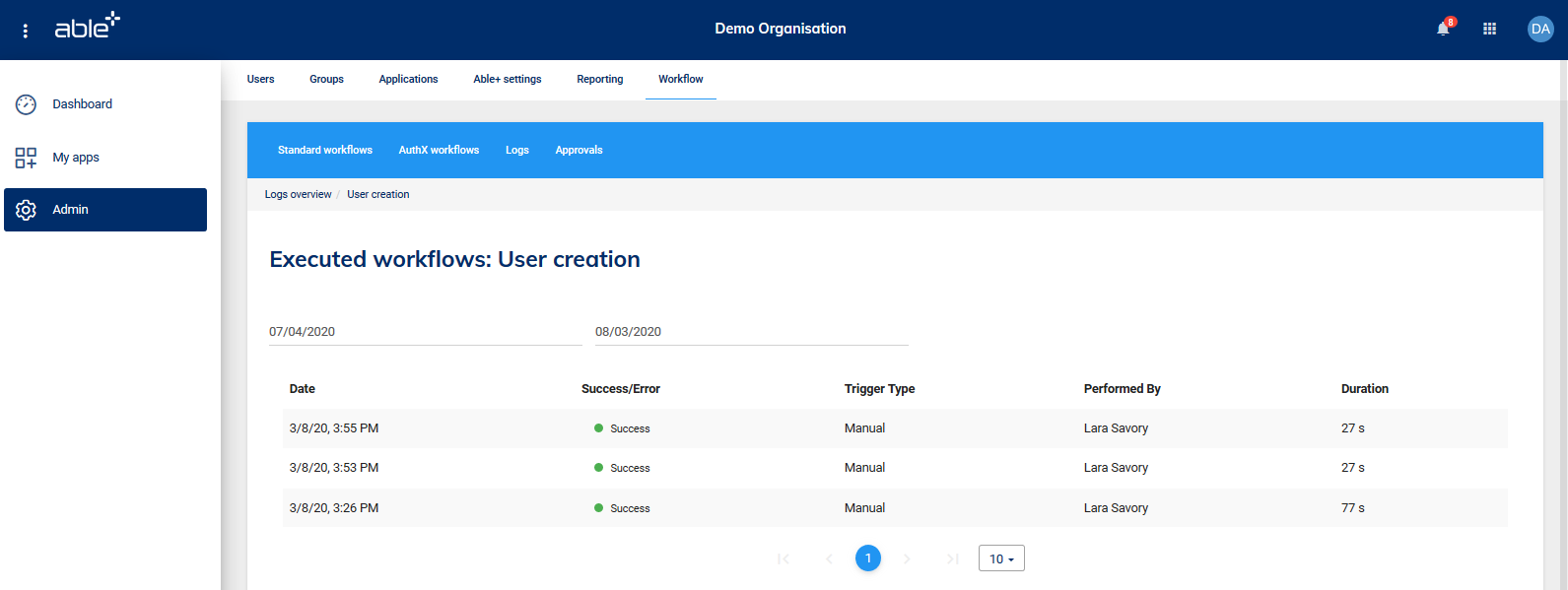Switch to the Reporting tab
The width and height of the screenshot is (1568, 590).
point(599,80)
